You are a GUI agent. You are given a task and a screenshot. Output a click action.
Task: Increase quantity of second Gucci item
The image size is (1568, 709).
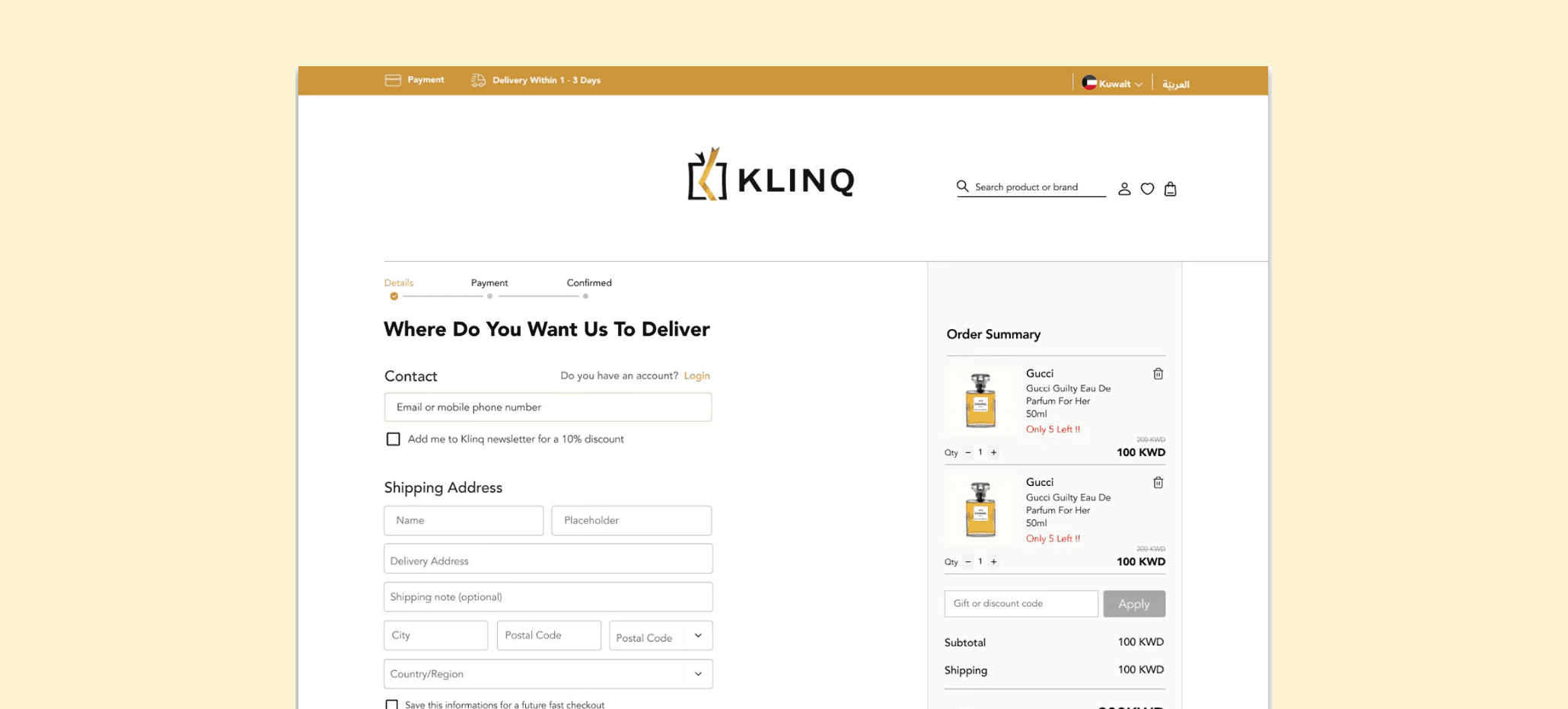click(x=993, y=561)
